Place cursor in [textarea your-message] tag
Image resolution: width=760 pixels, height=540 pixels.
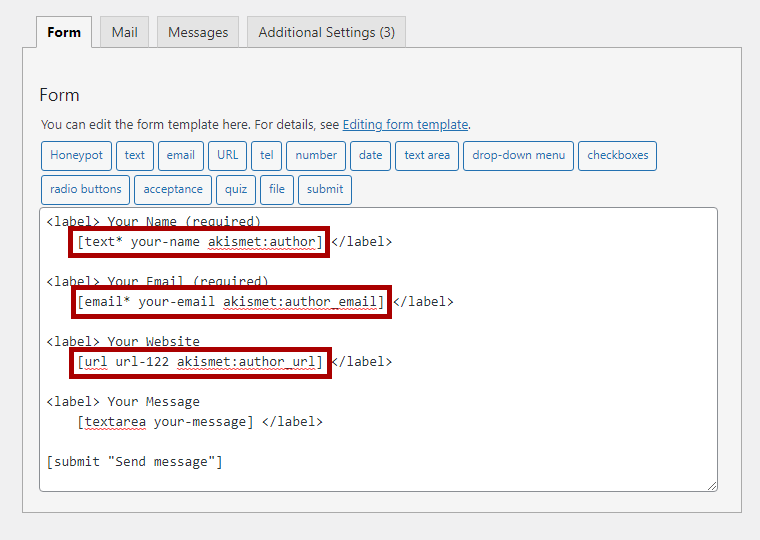point(165,422)
